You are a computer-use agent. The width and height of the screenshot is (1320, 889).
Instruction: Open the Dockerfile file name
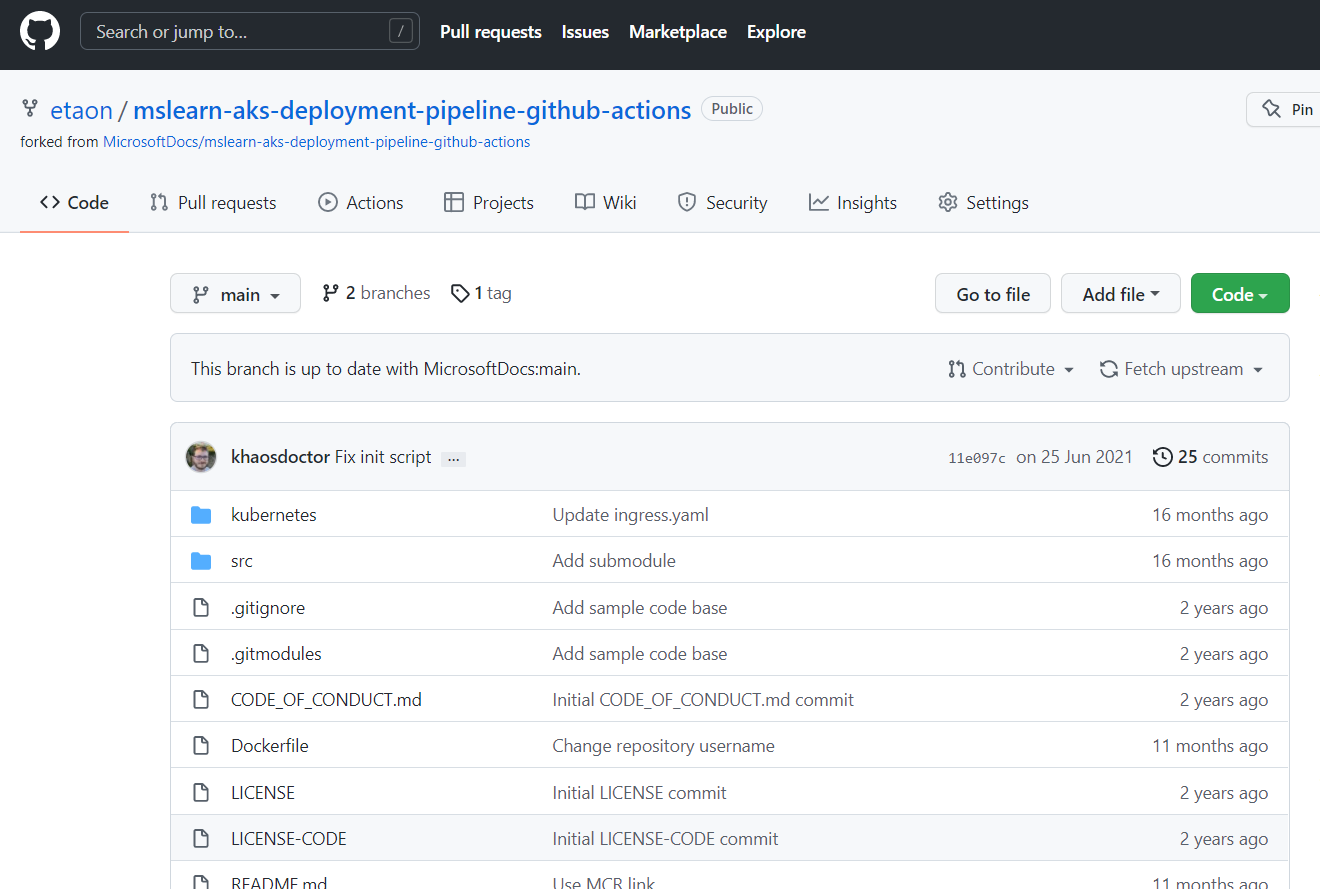[x=270, y=746]
